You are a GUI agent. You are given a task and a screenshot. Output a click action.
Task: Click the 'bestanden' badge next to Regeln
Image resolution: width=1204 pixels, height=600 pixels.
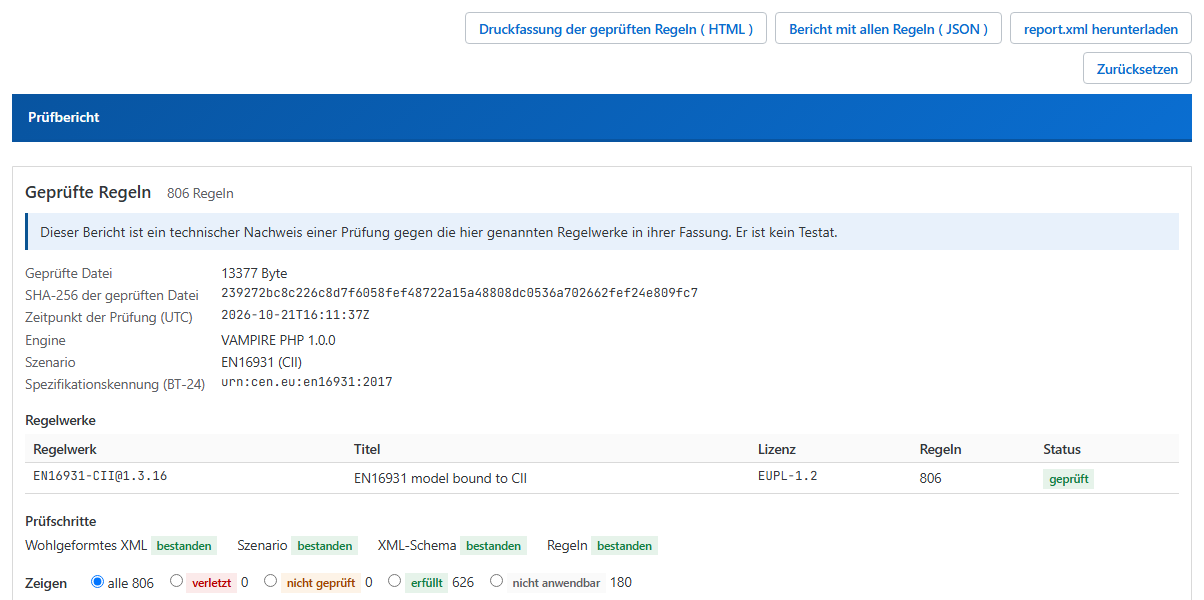[624, 546]
